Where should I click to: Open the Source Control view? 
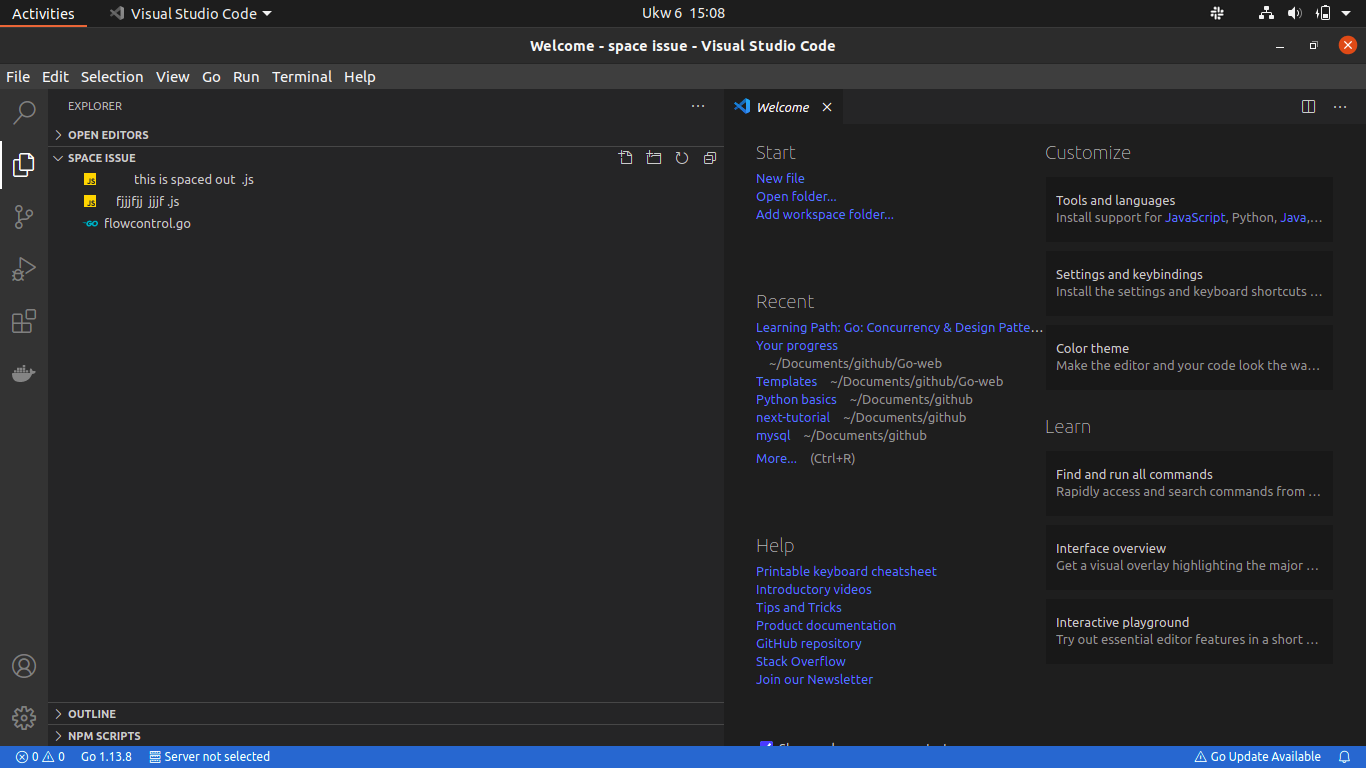[23, 217]
